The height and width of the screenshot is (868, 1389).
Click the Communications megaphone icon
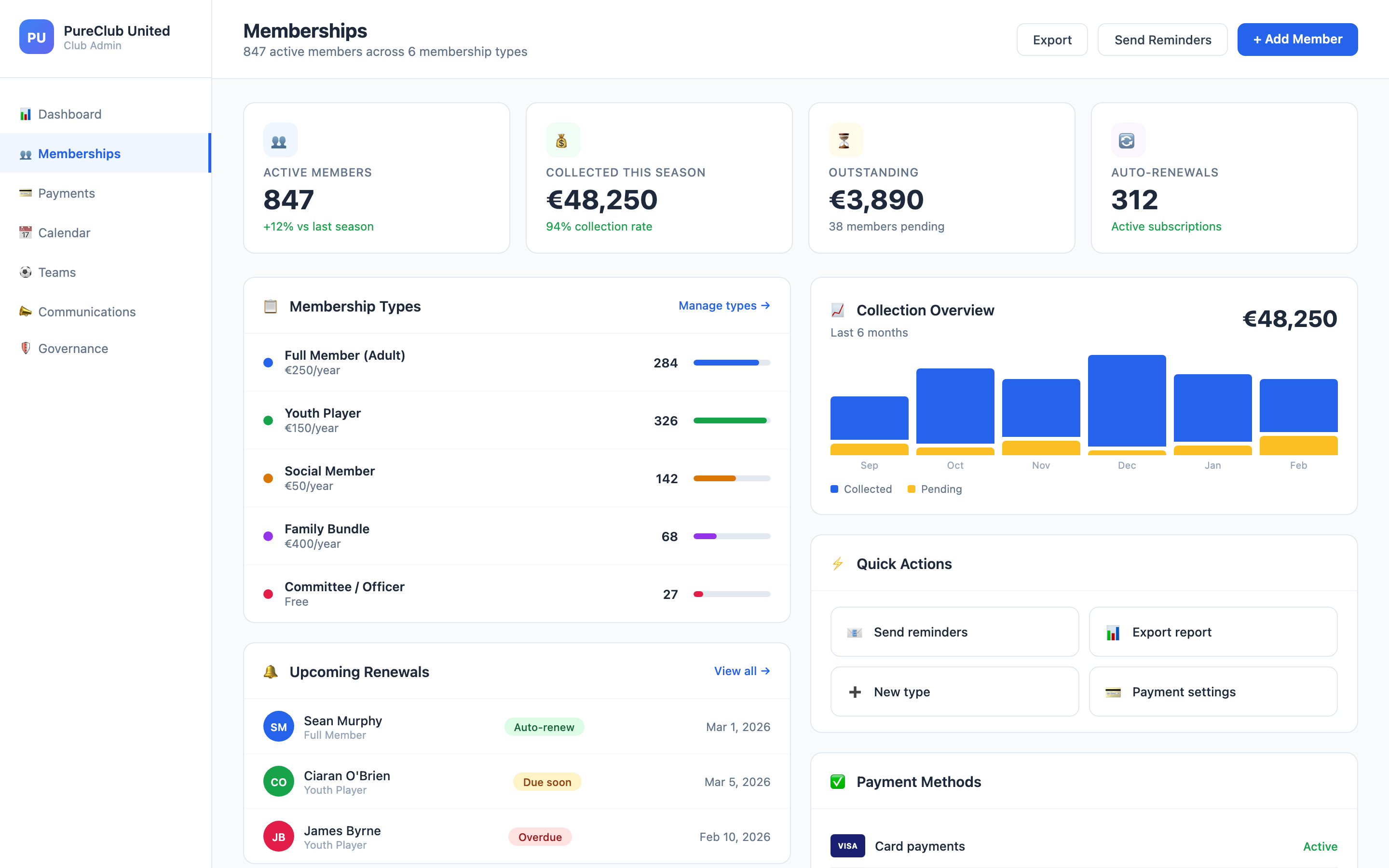(25, 312)
